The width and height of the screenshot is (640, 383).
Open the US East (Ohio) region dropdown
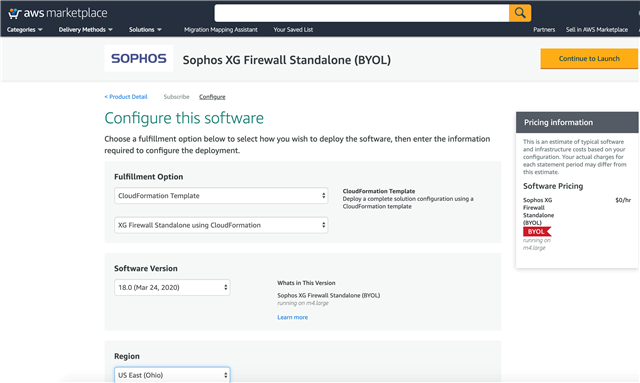[x=172, y=375]
